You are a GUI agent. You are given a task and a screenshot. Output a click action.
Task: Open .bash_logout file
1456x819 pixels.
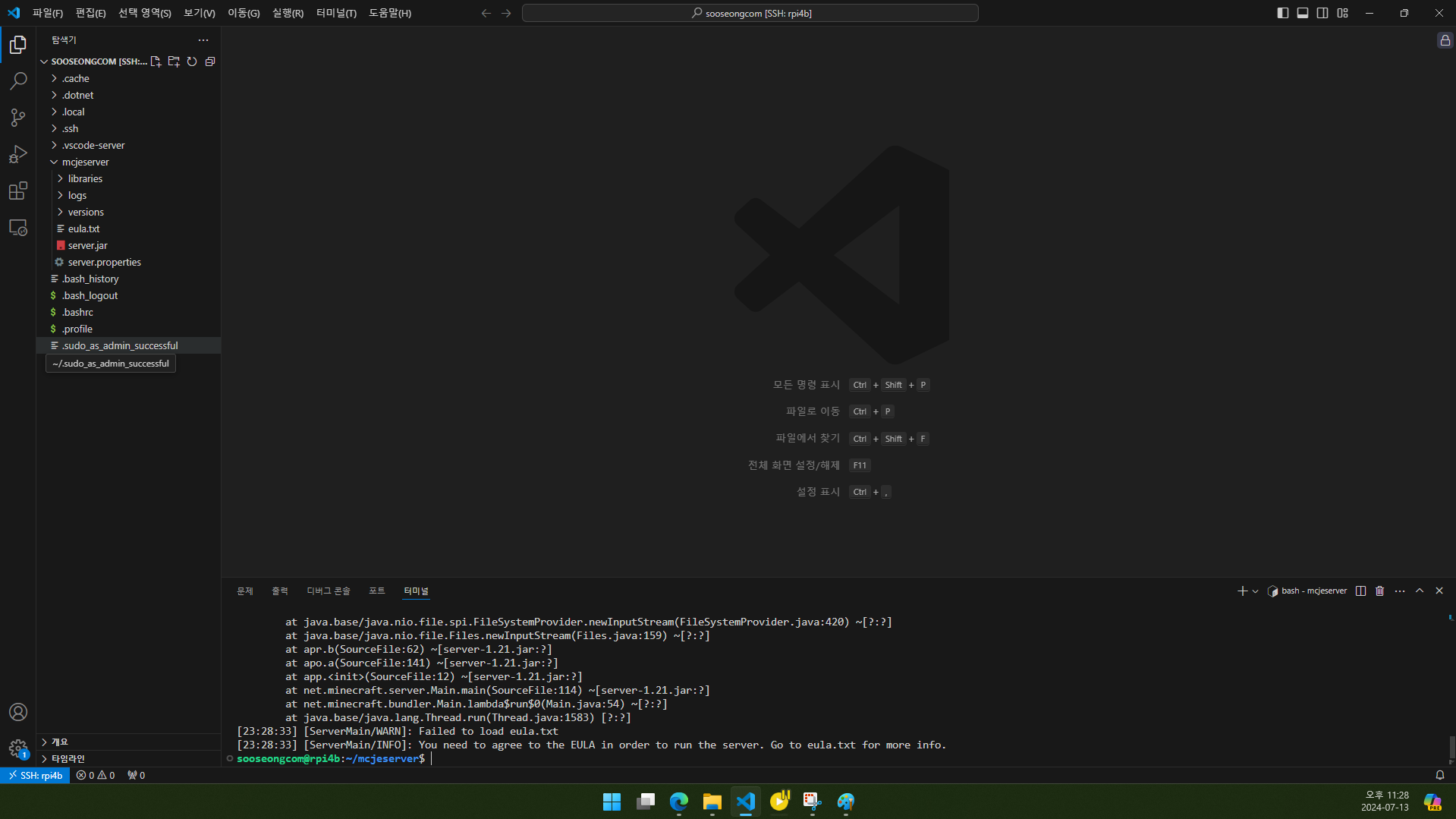pyautogui.click(x=129, y=295)
